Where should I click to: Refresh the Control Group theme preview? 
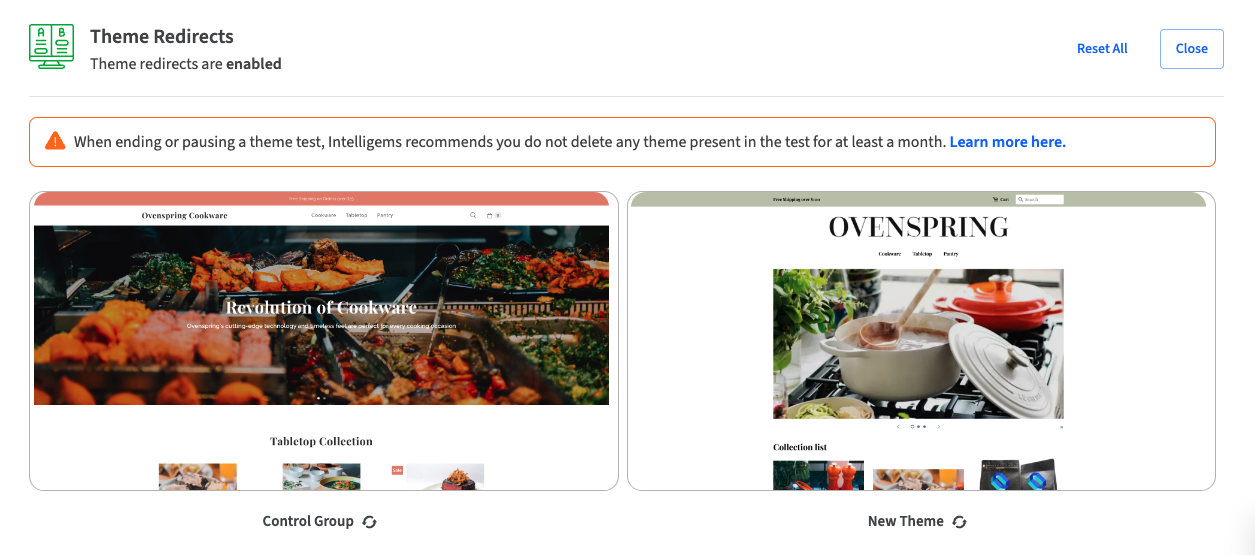(369, 522)
